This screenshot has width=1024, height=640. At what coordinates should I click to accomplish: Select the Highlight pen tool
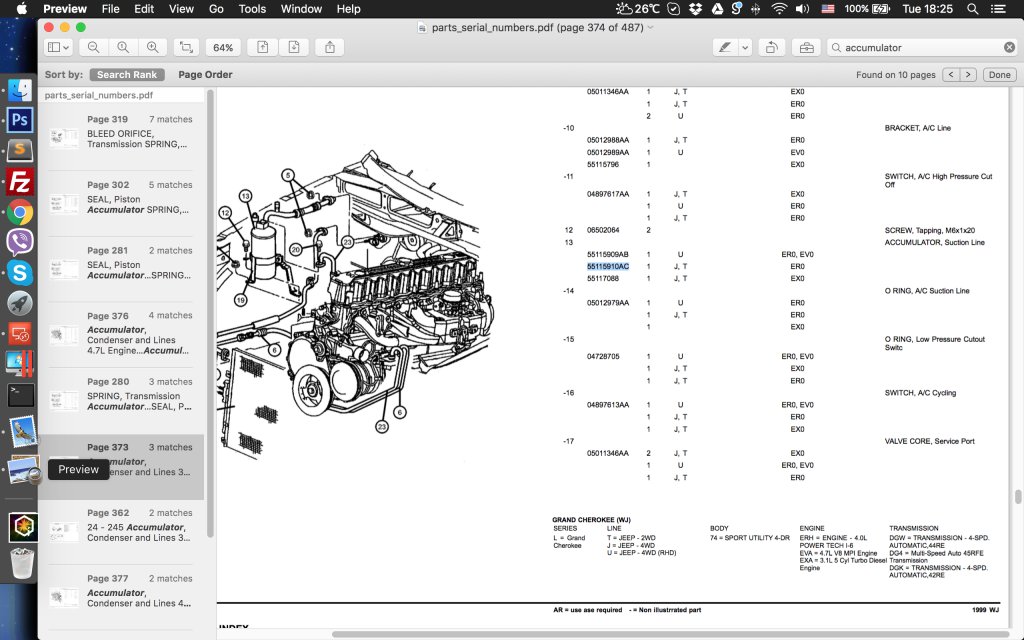(x=725, y=47)
